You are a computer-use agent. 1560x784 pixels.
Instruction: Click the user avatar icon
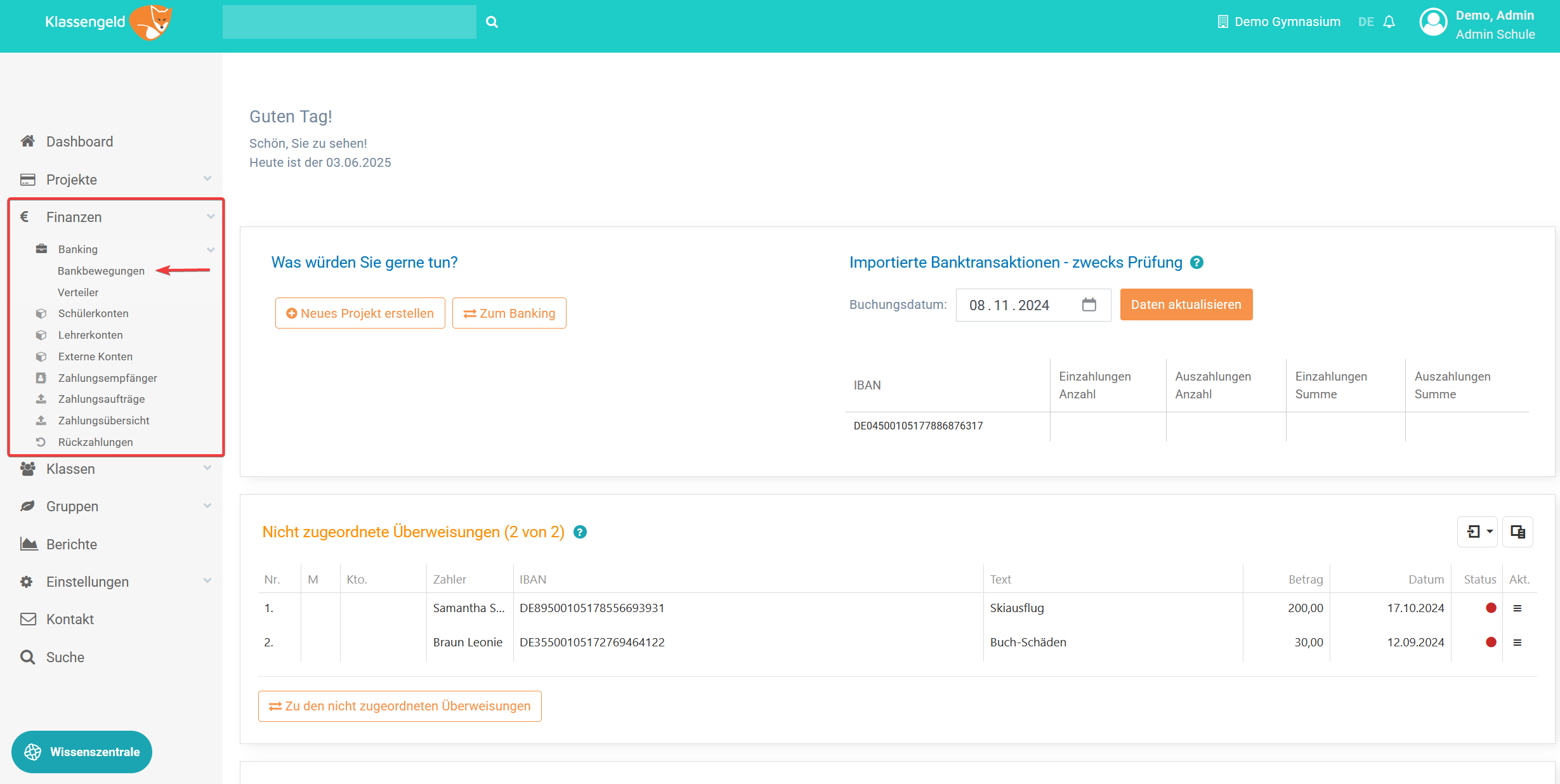(1433, 22)
